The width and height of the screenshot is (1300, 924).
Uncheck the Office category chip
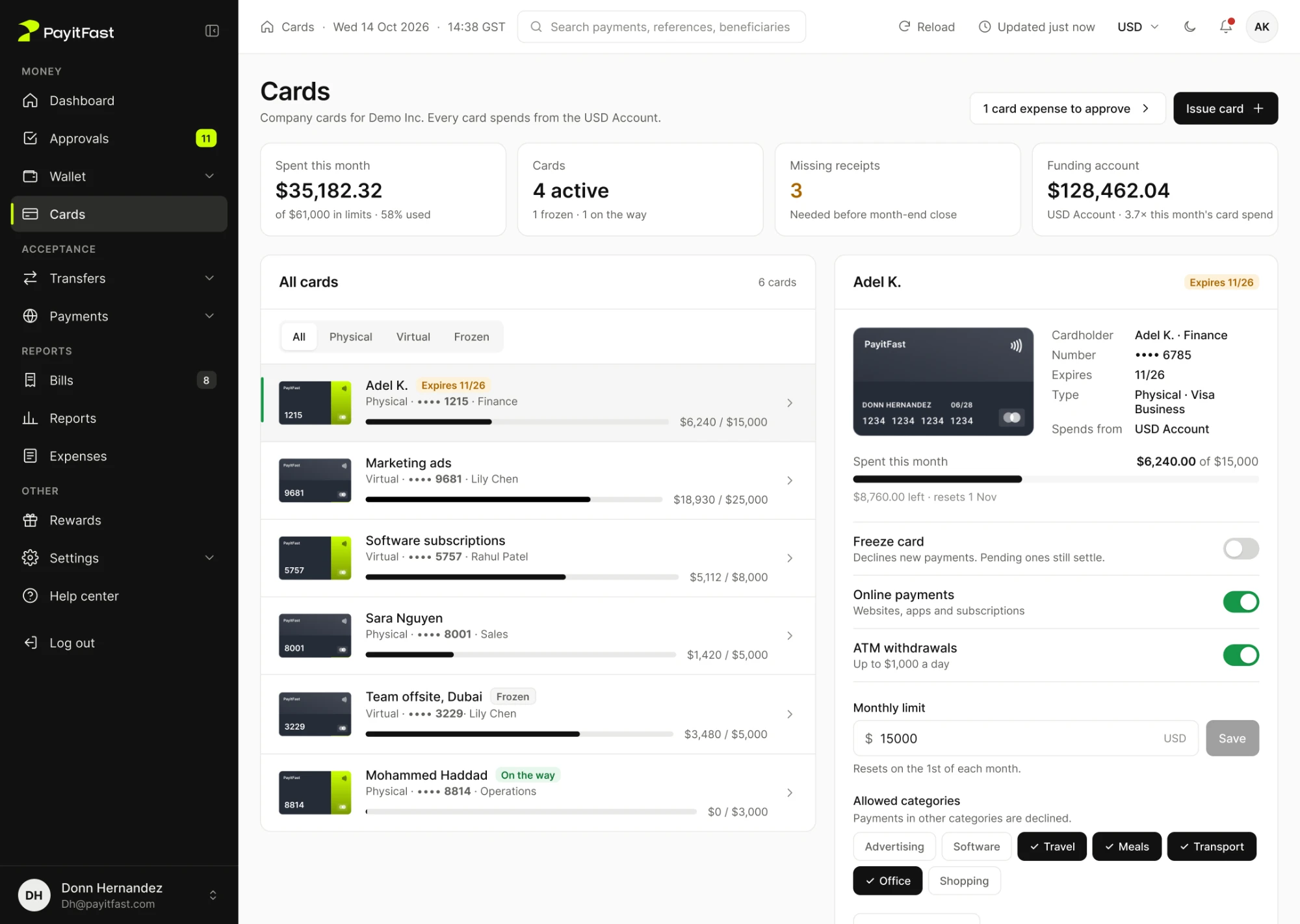(x=887, y=881)
